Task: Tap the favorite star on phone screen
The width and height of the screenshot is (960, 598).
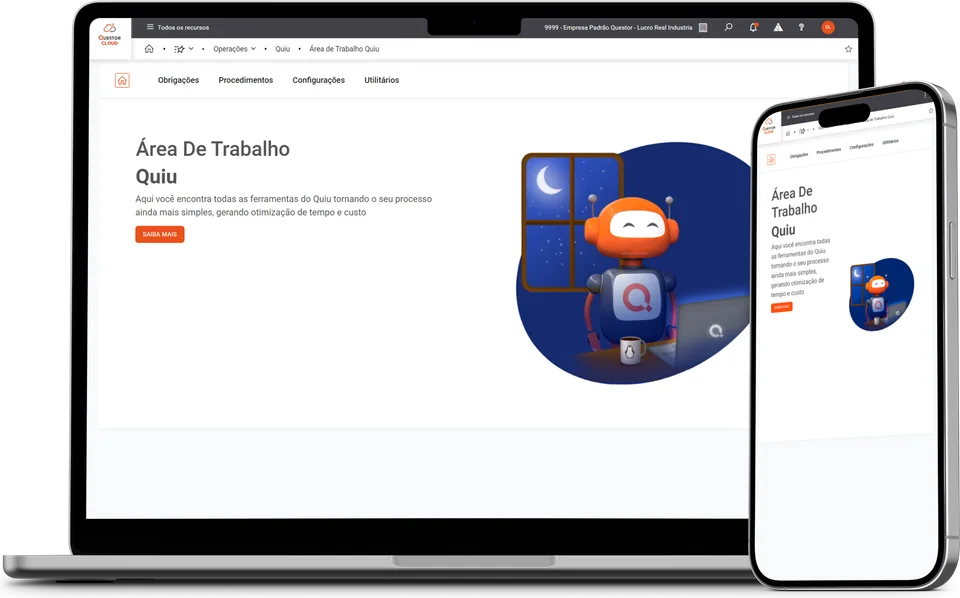Action: 931,111
